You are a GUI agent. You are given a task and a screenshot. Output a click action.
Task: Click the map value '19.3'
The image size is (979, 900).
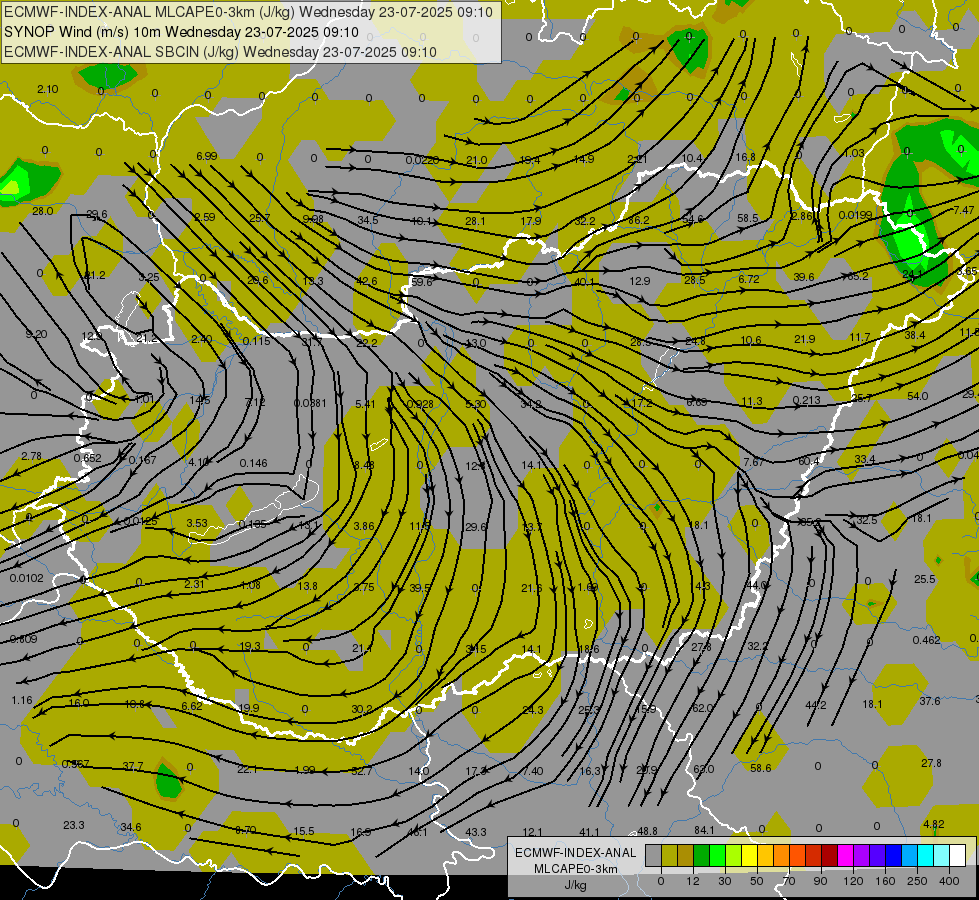pyautogui.click(x=250, y=646)
